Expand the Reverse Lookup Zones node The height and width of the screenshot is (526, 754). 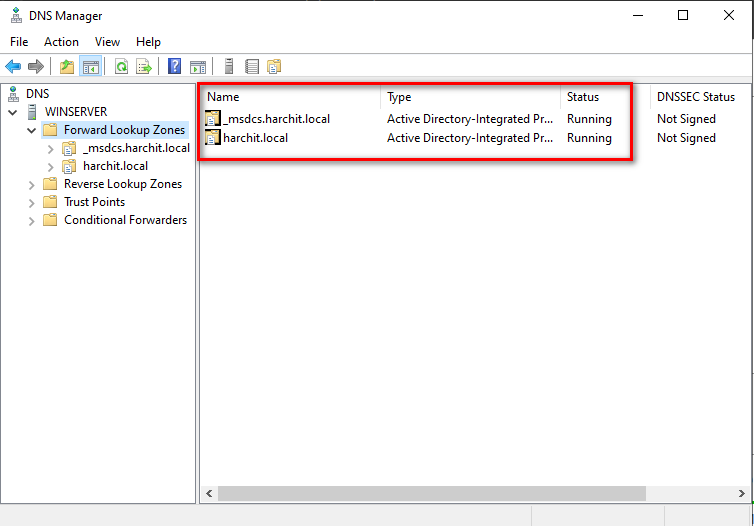[32, 184]
